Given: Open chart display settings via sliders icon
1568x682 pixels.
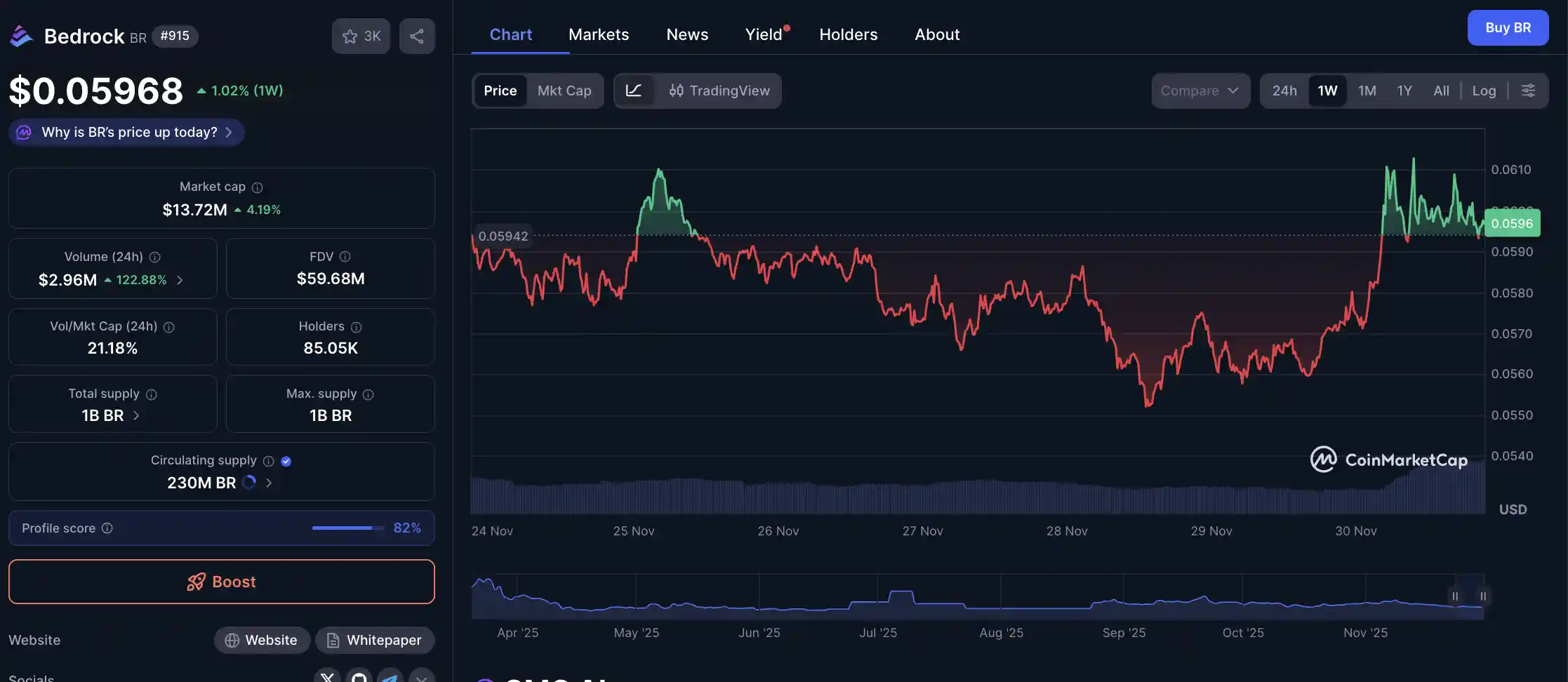Looking at the screenshot, I should pyautogui.click(x=1528, y=91).
